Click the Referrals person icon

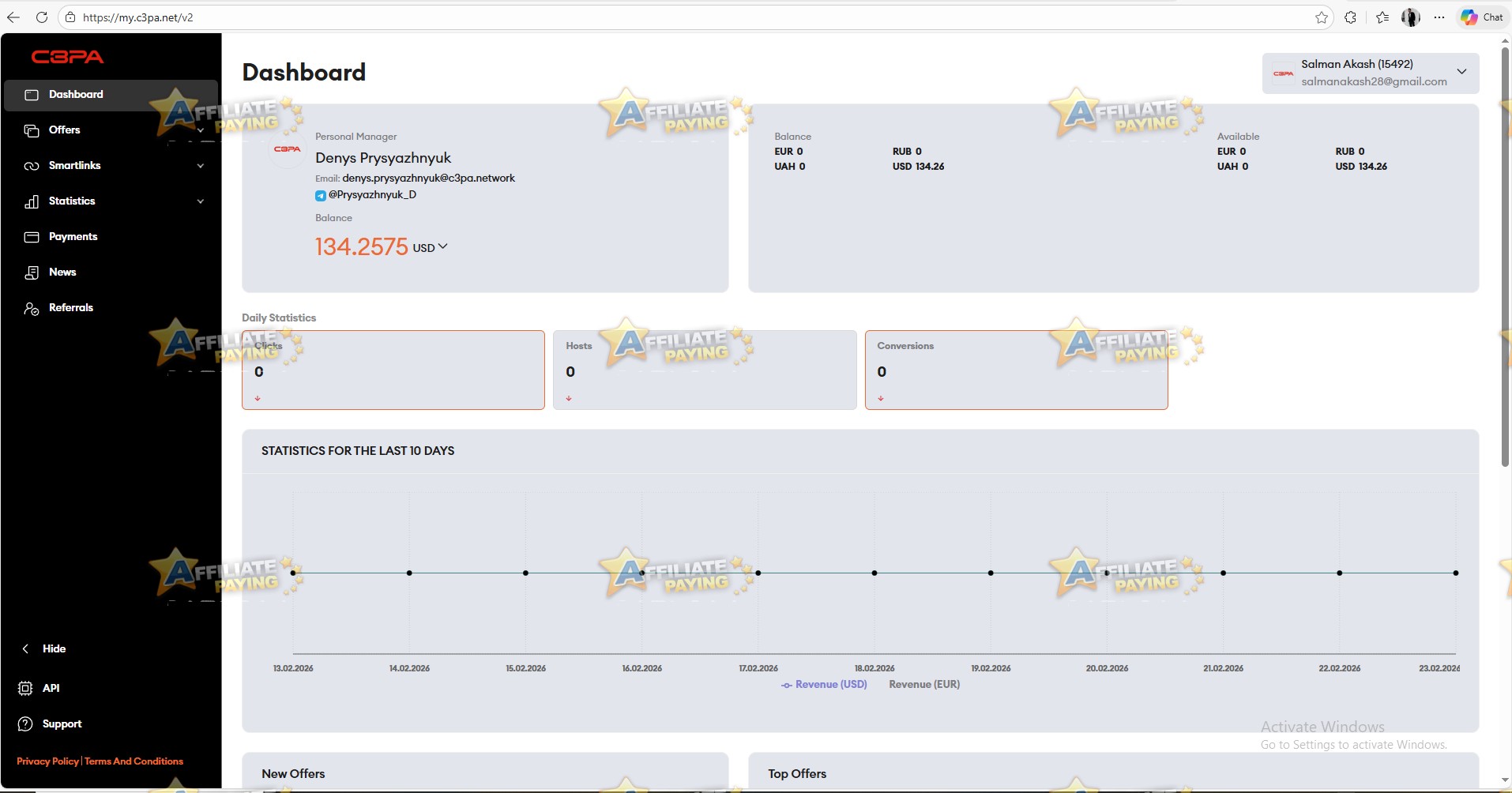tap(32, 308)
